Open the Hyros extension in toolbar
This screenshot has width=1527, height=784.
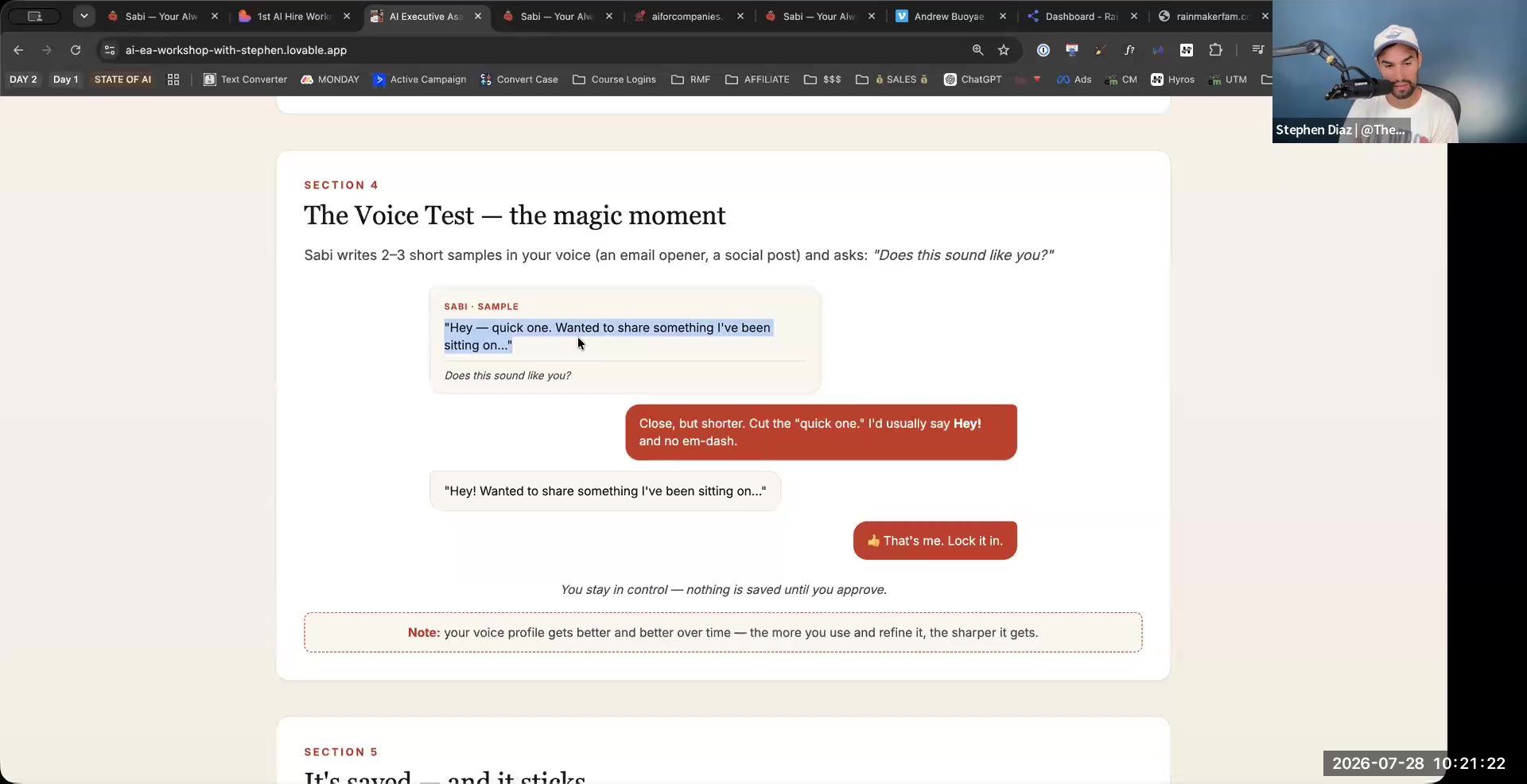pyautogui.click(x=1187, y=50)
